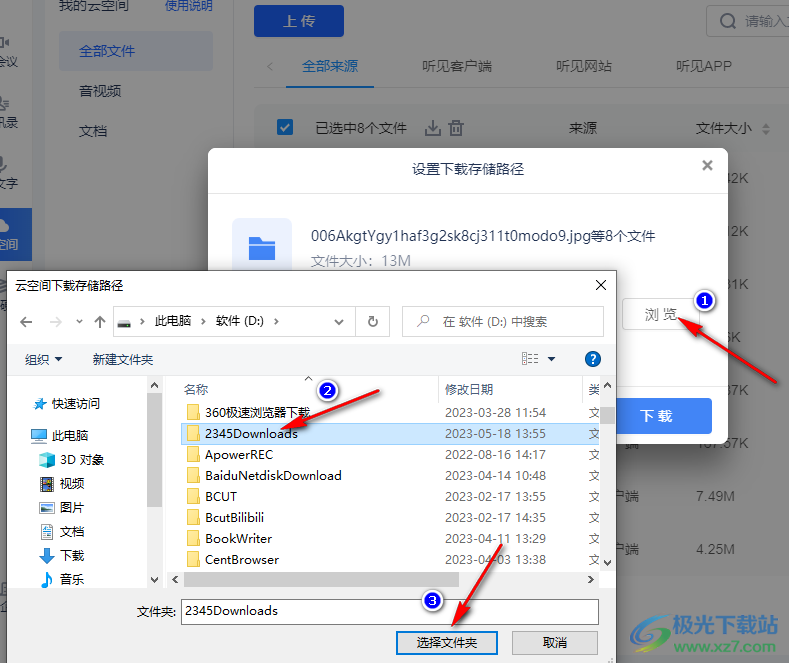Select 3D 对象 in navigation pane

(81, 460)
